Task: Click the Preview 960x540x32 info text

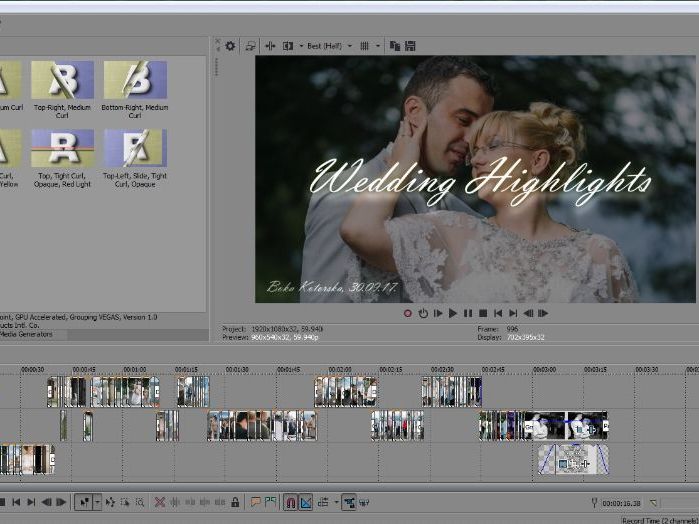Action: pyautogui.click(x=270, y=338)
